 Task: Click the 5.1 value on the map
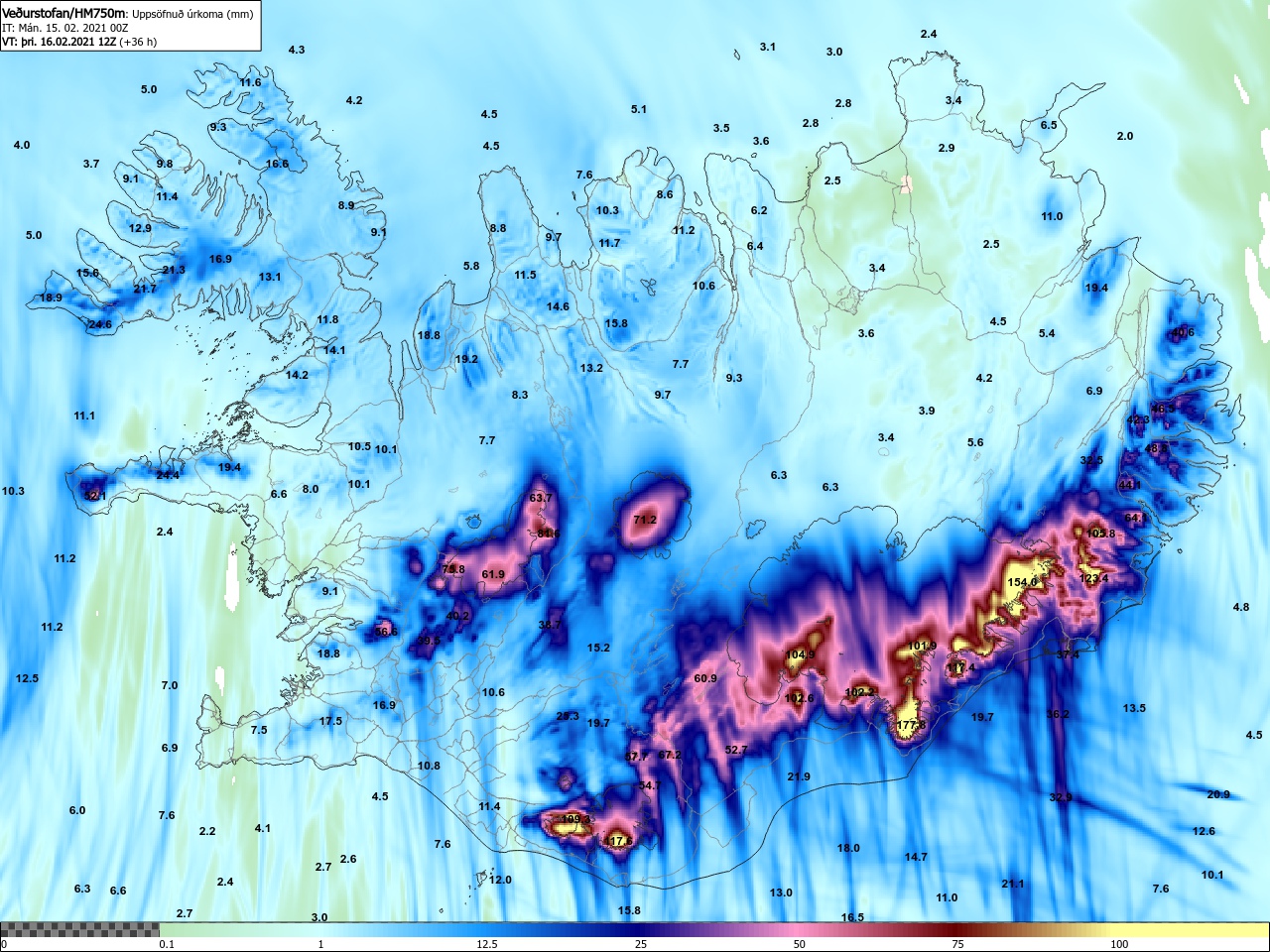pos(639,109)
